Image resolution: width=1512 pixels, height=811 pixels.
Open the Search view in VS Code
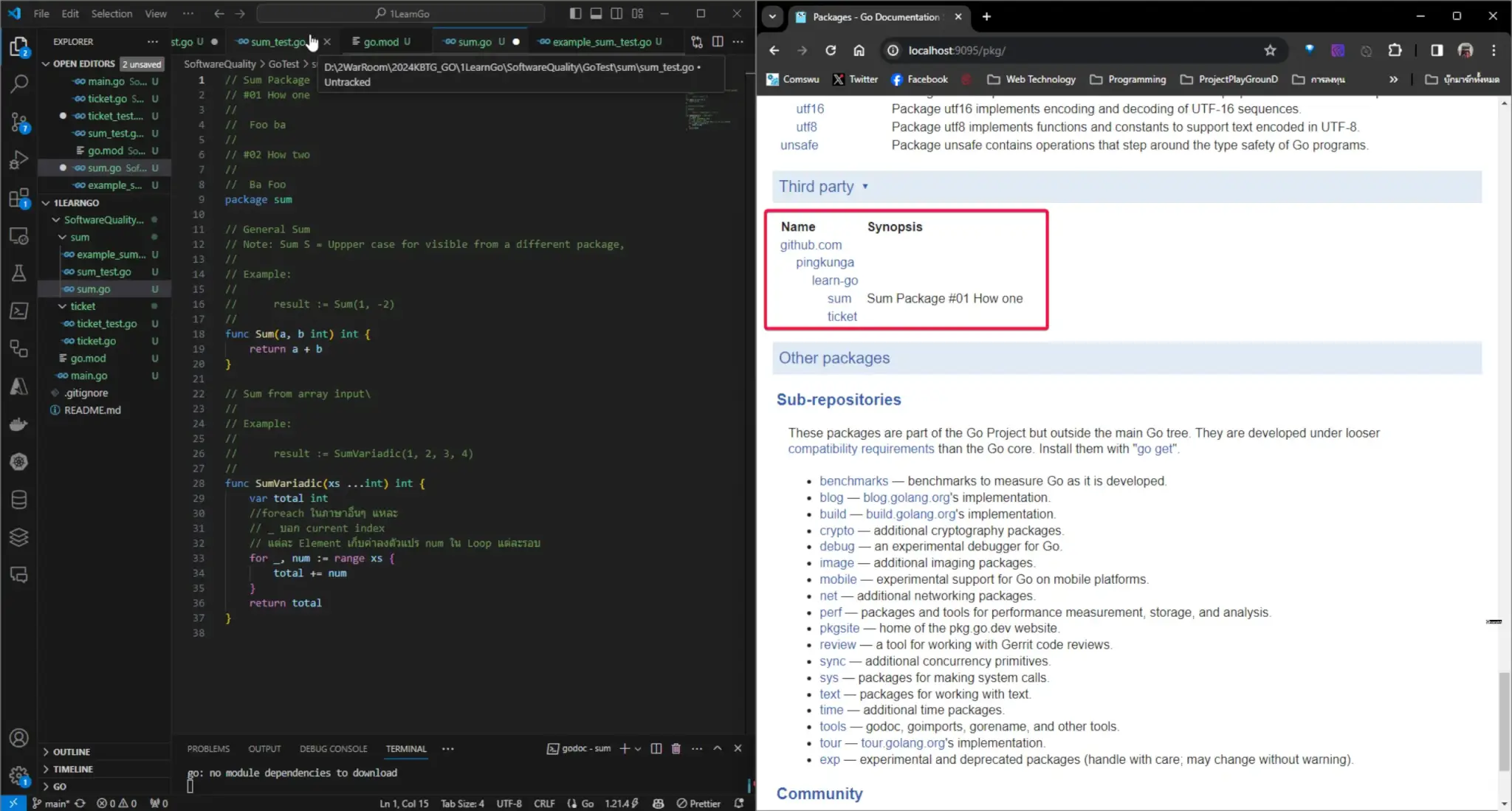(x=19, y=83)
